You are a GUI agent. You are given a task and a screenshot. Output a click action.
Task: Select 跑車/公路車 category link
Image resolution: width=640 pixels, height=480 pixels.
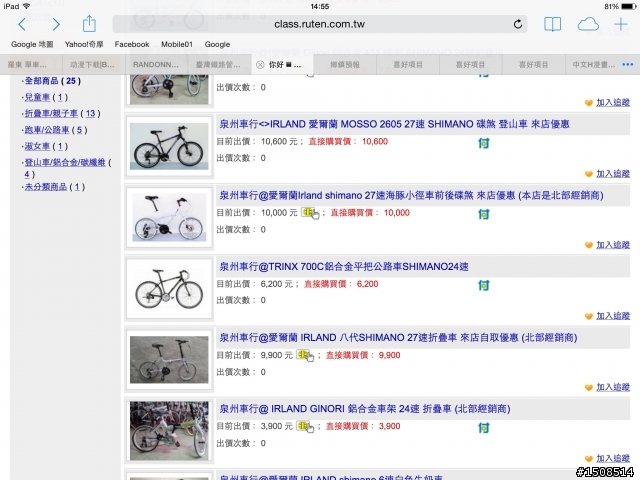point(47,130)
